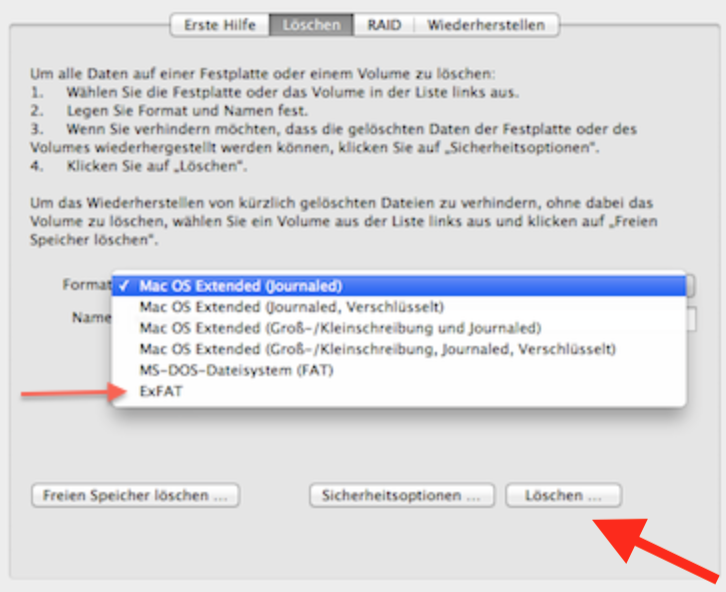This screenshot has width=726, height=592.
Task: Select MS-DOS-Dateisystem (FAT) format
Action: (x=399, y=370)
